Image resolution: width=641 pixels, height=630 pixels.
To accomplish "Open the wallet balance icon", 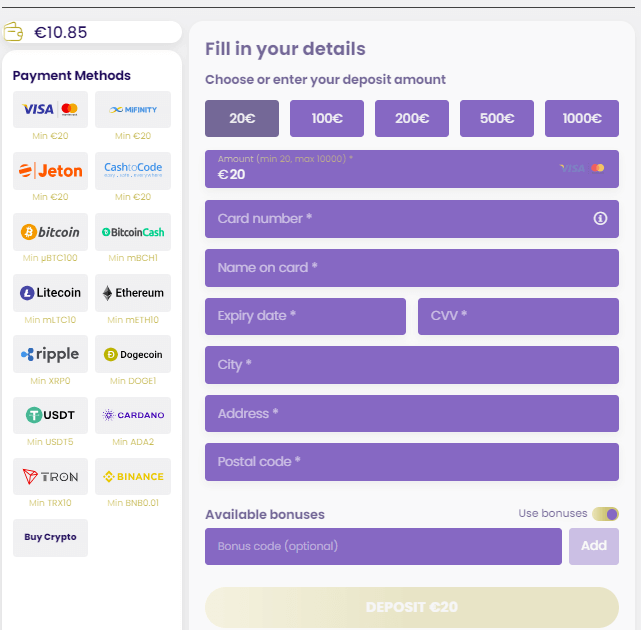I will tap(13, 32).
